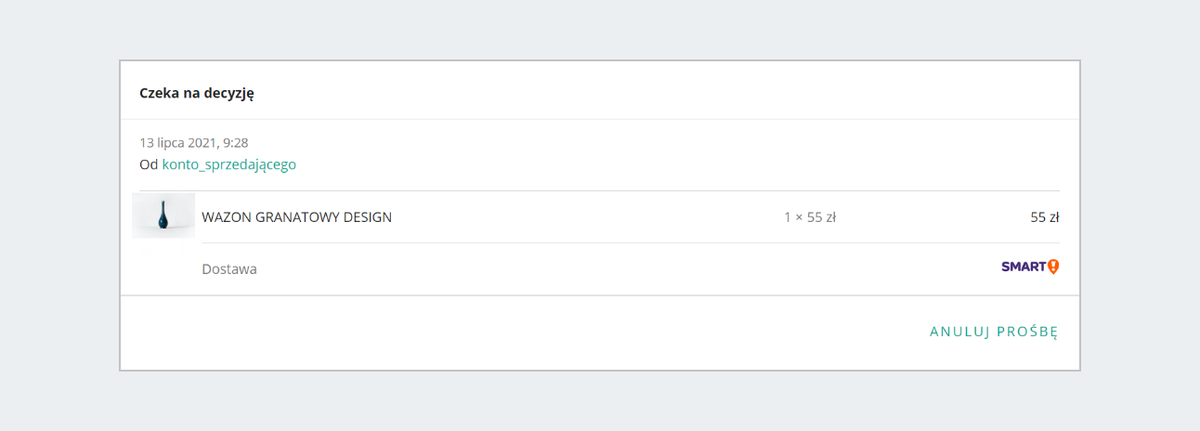Click the "Dostawa" delivery label
Screen dimensions: 1200x431
[x=229, y=269]
